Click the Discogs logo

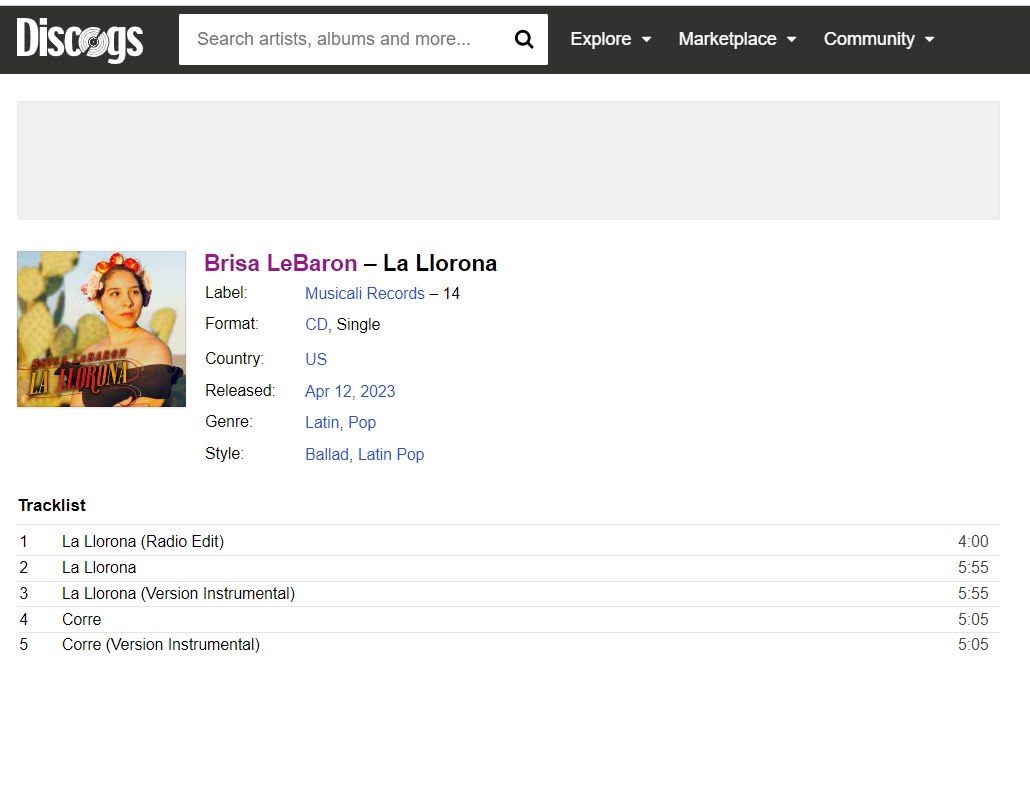(80, 40)
